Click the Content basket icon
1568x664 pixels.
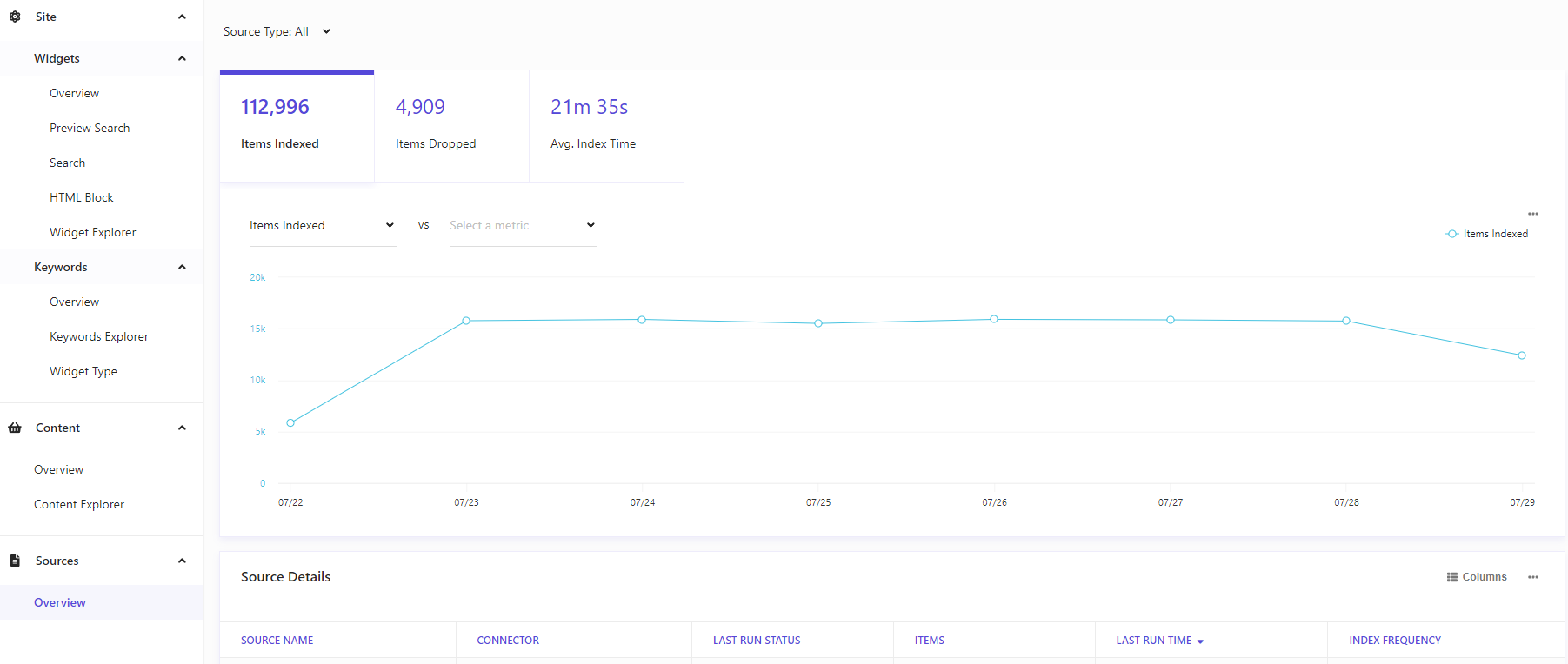click(x=15, y=428)
